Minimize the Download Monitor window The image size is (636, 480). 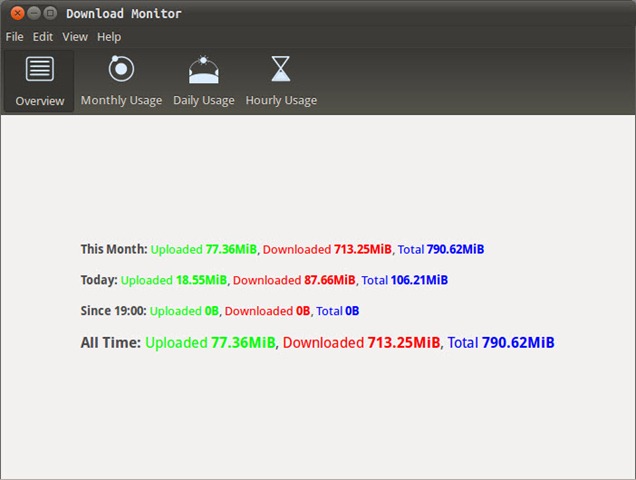pos(34,13)
